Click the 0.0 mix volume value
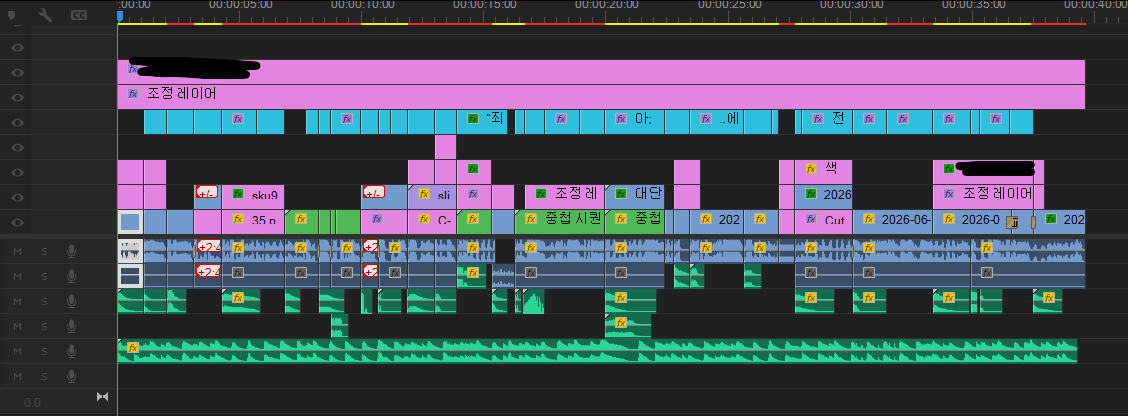Image resolution: width=1128 pixels, height=416 pixels. [x=32, y=402]
